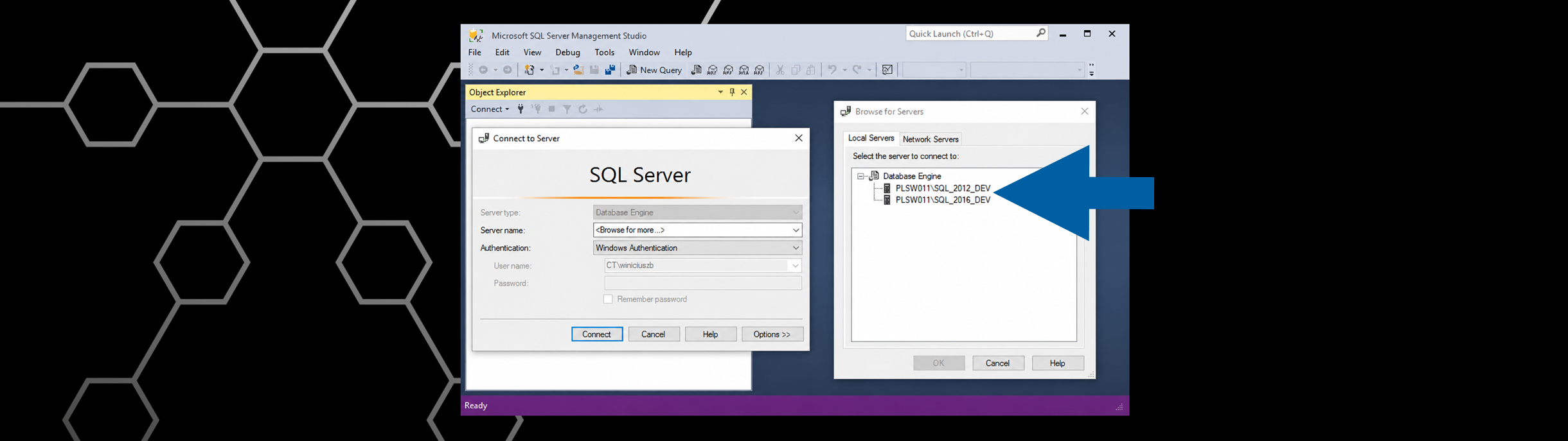Click the Analysis Services DMX Query icon

(728, 70)
